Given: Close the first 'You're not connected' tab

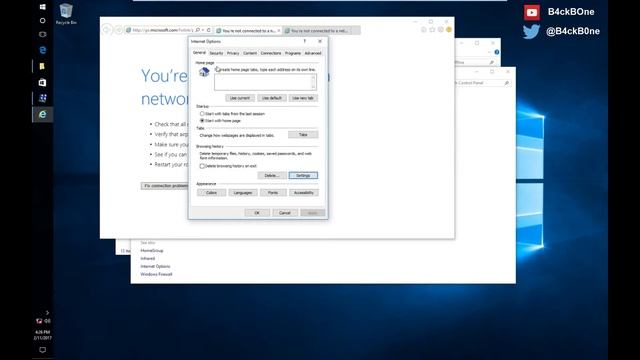Looking at the screenshot, I should (279, 31).
